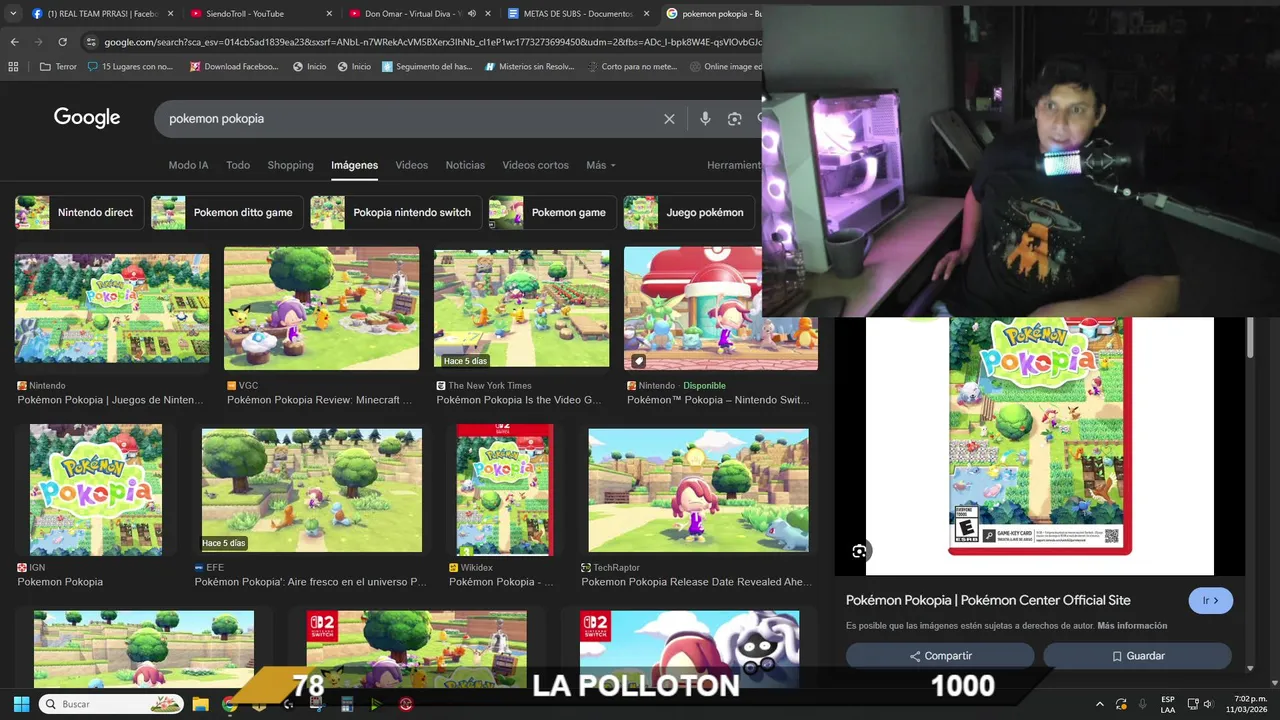This screenshot has height=720, width=1280.
Task: Mute the Don Omar tab audio icon
Action: [x=472, y=14]
